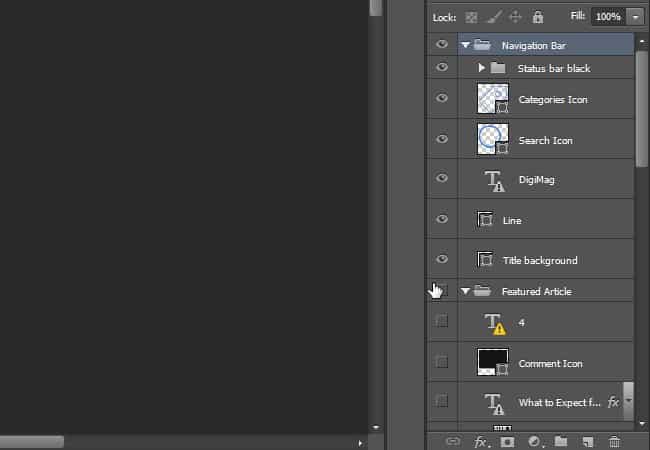Click the lock all padlock icon
This screenshot has height=450, width=650.
[538, 17]
